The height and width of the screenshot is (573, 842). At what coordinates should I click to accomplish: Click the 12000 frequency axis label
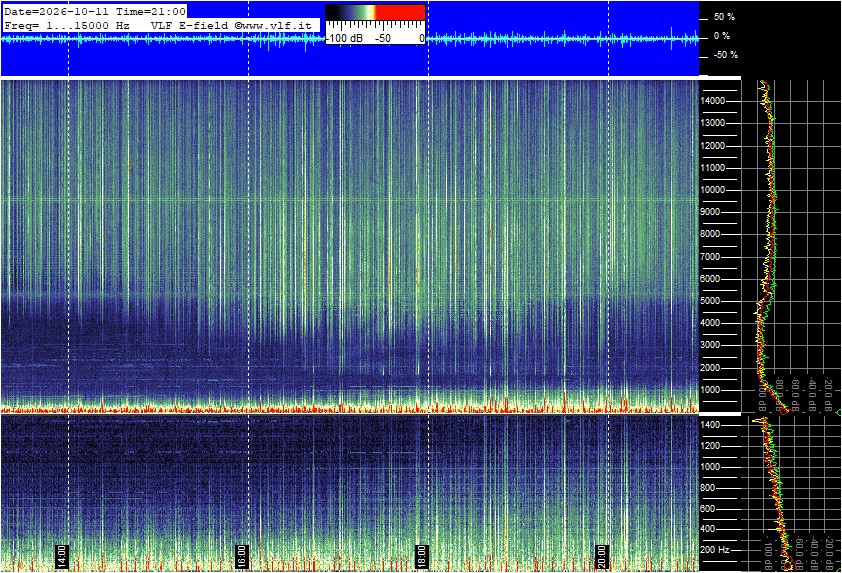pyautogui.click(x=713, y=146)
